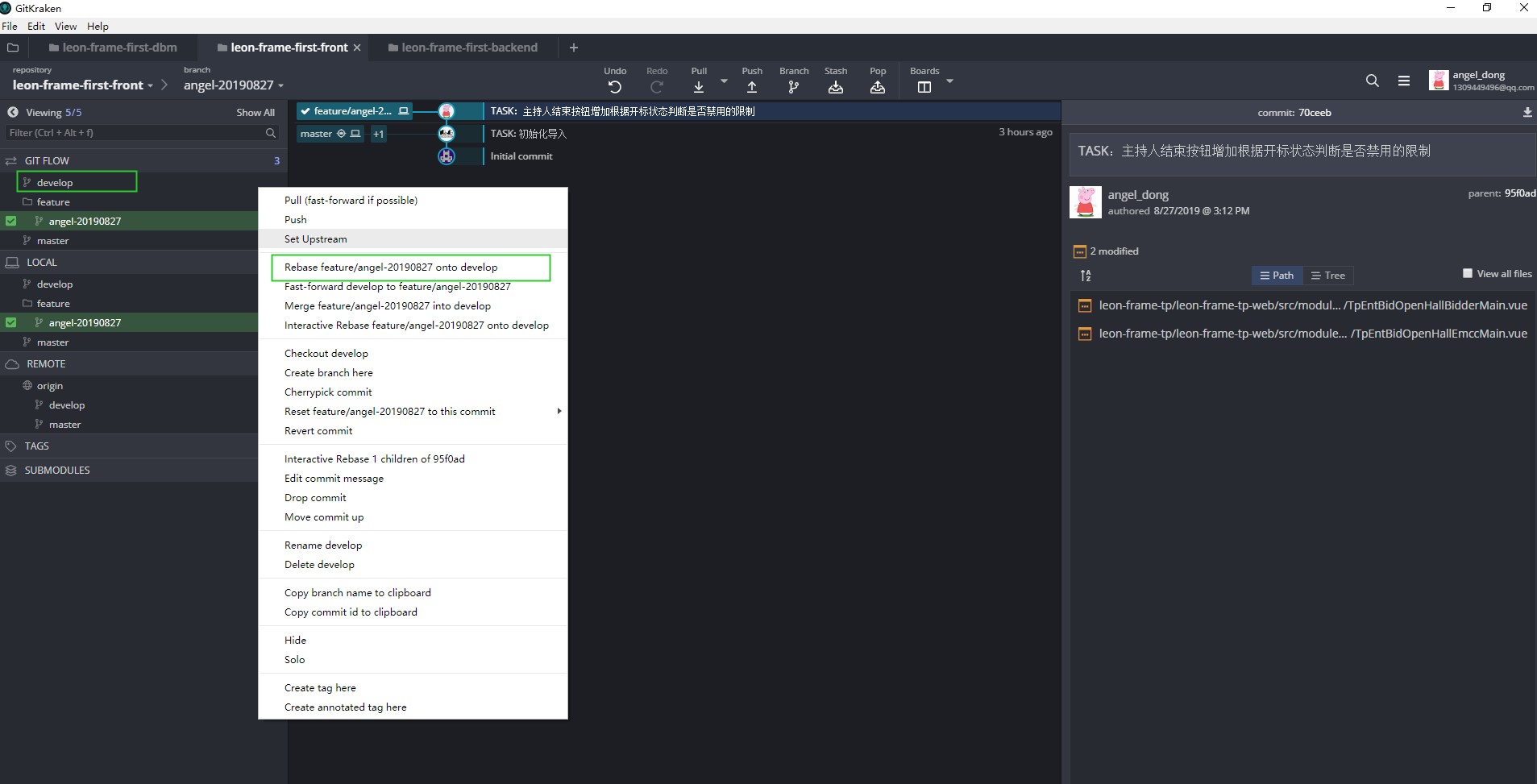This screenshot has height=784, width=1537.
Task: Click the branch filter input field
Action: (x=135, y=133)
